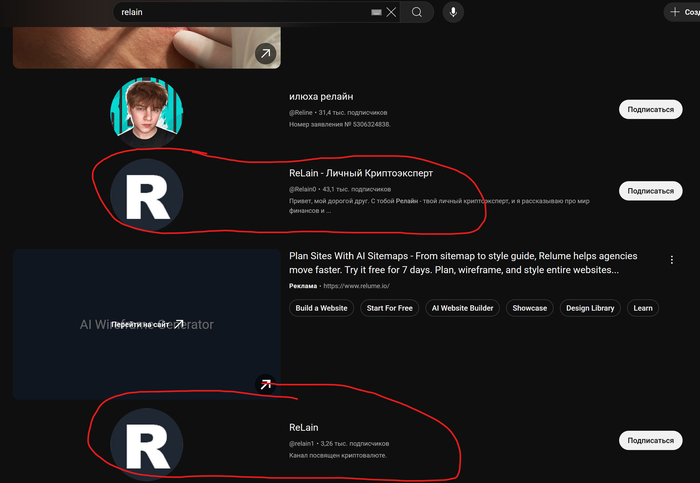Click Перейти на сайт on the ad thumbnail
The width and height of the screenshot is (700, 483).
tap(147, 324)
